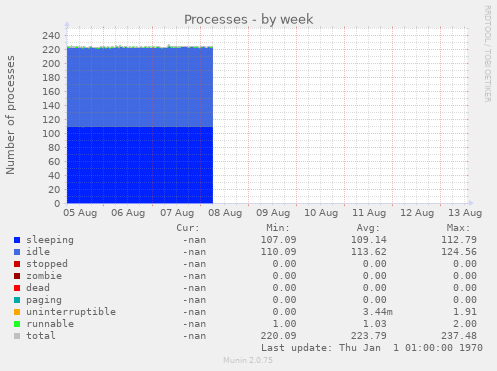Click the 'paging' legend label

point(44,300)
